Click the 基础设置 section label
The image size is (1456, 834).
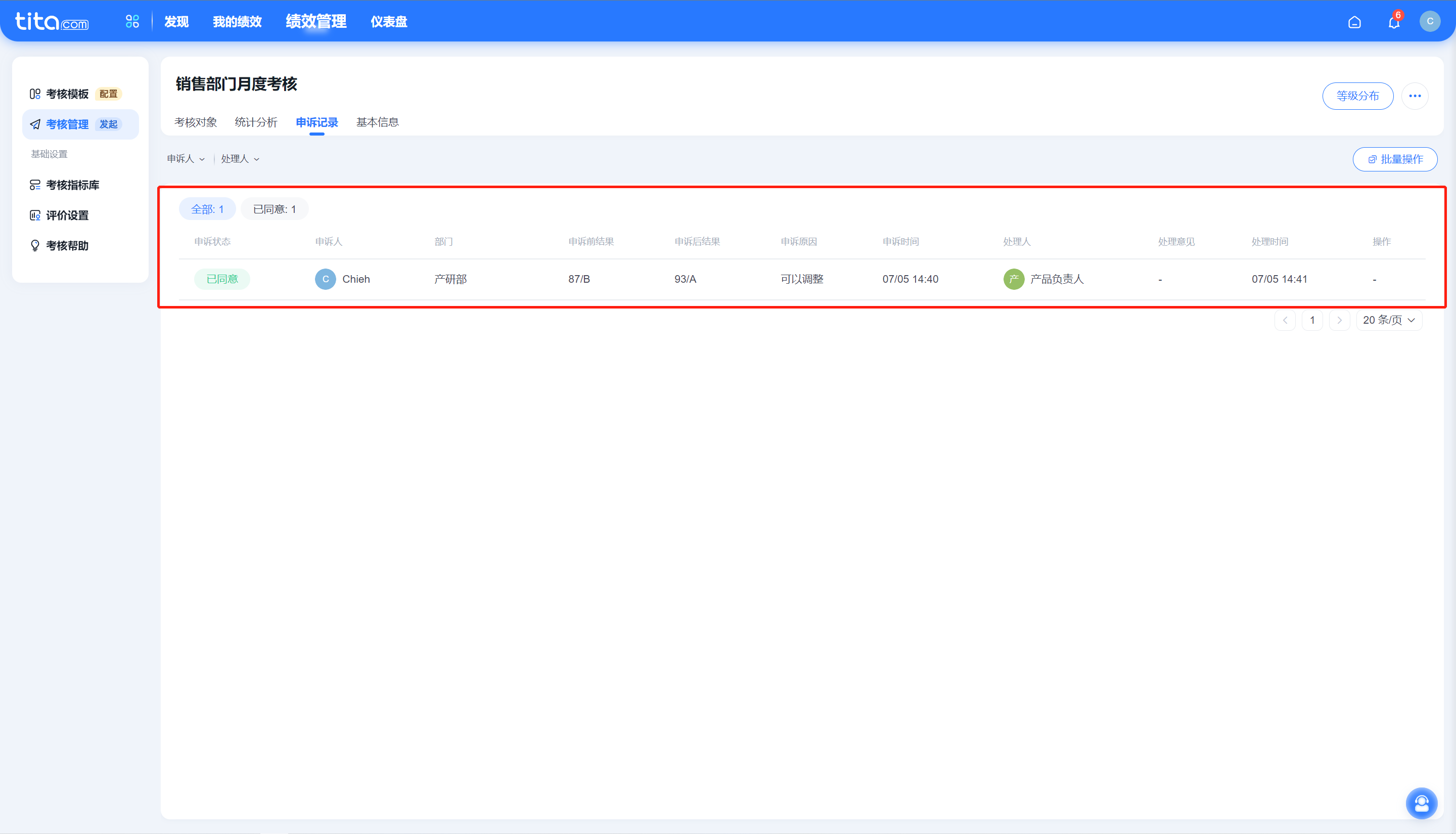[49, 154]
